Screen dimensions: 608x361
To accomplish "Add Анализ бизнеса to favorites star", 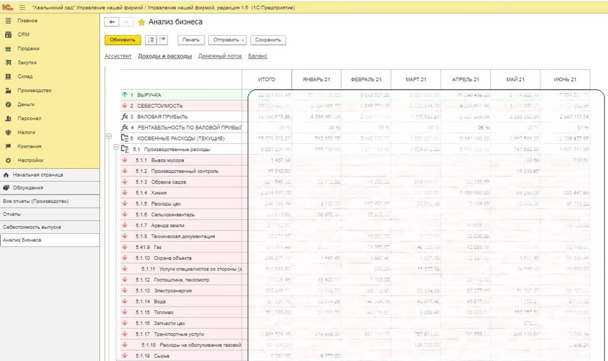I will coord(142,22).
